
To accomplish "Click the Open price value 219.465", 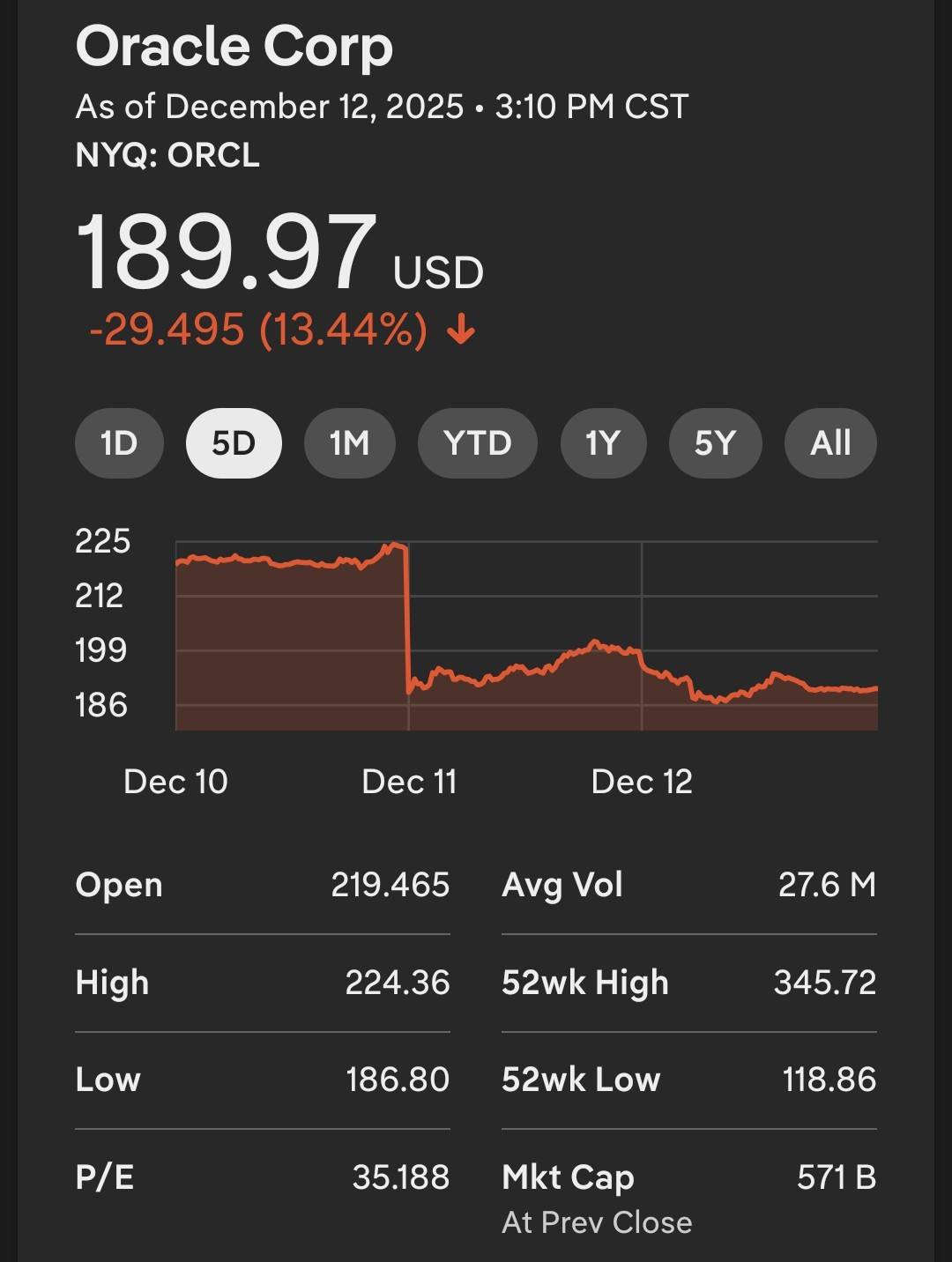I will [390, 885].
